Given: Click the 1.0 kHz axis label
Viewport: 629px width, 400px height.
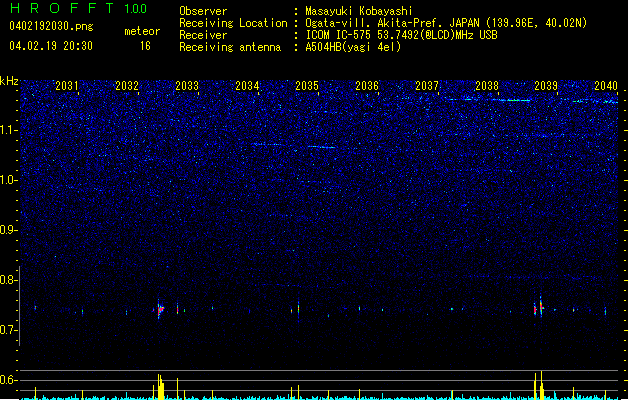Looking at the screenshot, I should pyautogui.click(x=9, y=180).
